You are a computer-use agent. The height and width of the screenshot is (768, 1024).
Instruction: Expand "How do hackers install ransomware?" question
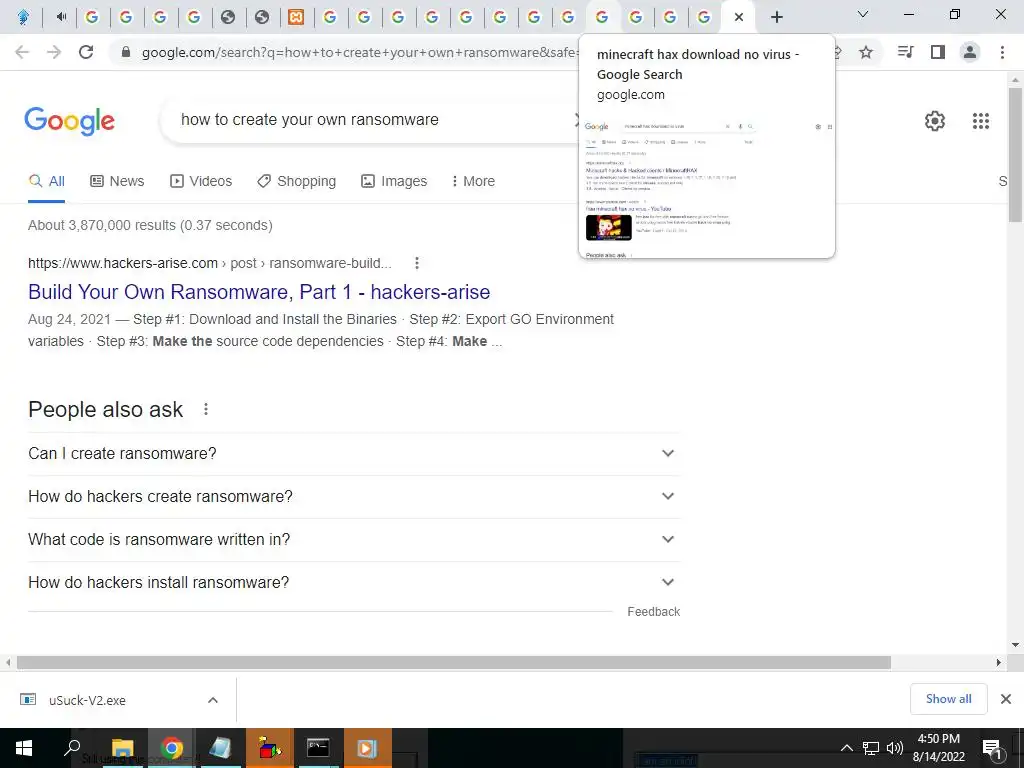(x=354, y=583)
